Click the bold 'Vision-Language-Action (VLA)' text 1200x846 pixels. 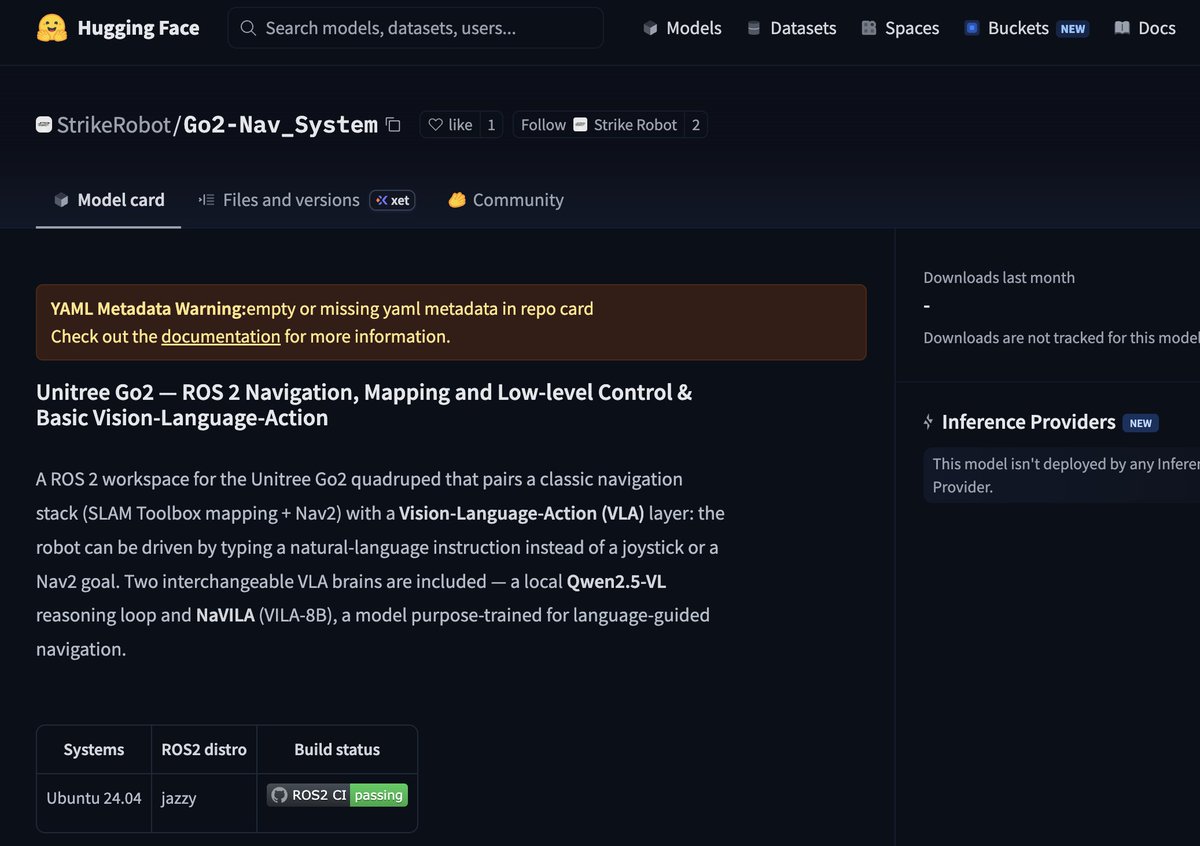coord(521,513)
